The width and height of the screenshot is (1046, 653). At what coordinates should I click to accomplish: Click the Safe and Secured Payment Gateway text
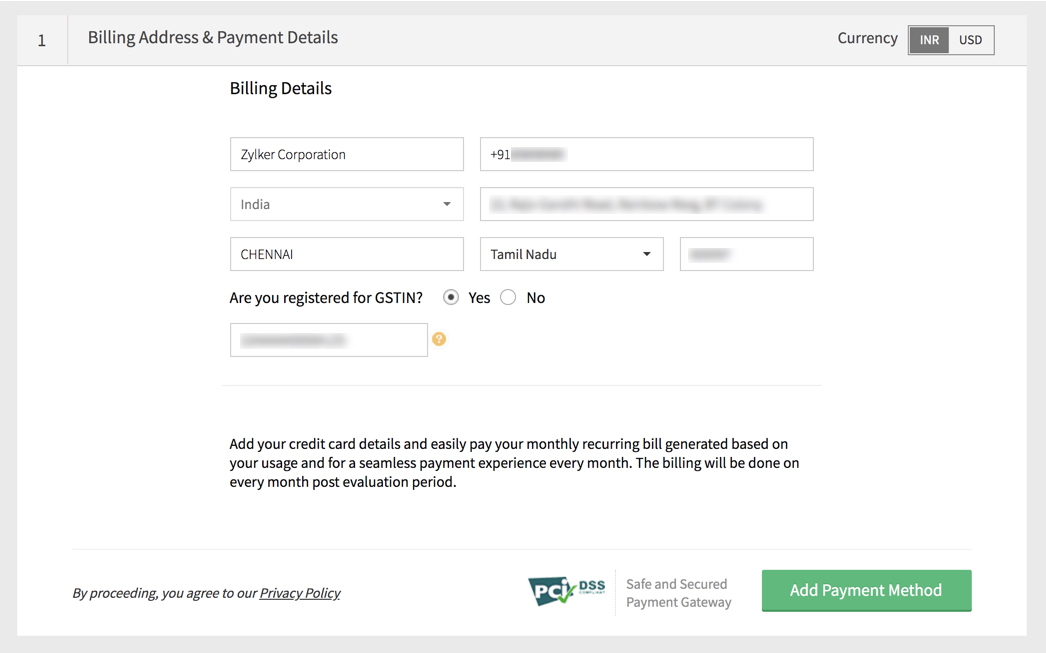point(678,593)
